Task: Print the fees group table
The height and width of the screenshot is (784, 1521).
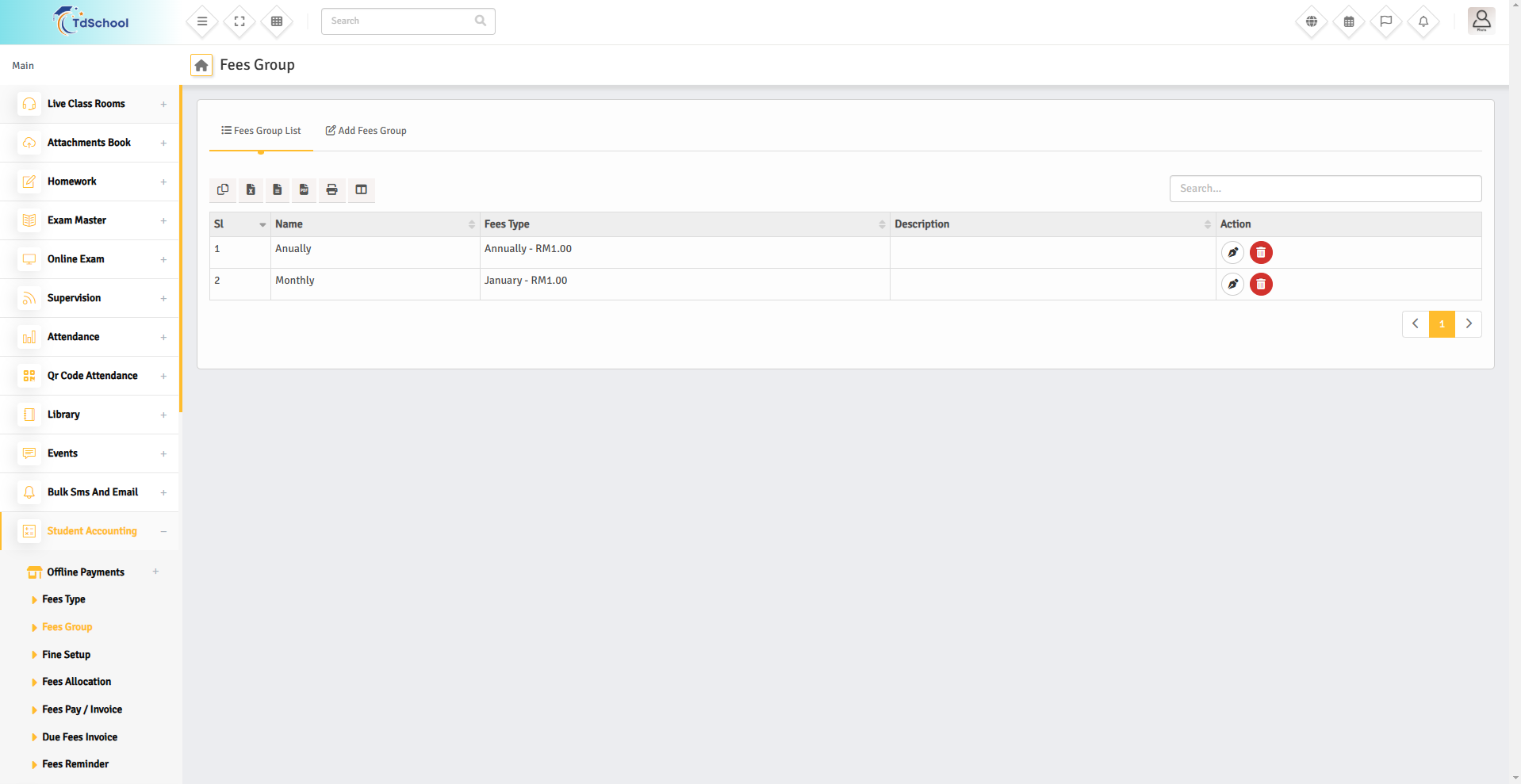Action: click(x=331, y=189)
